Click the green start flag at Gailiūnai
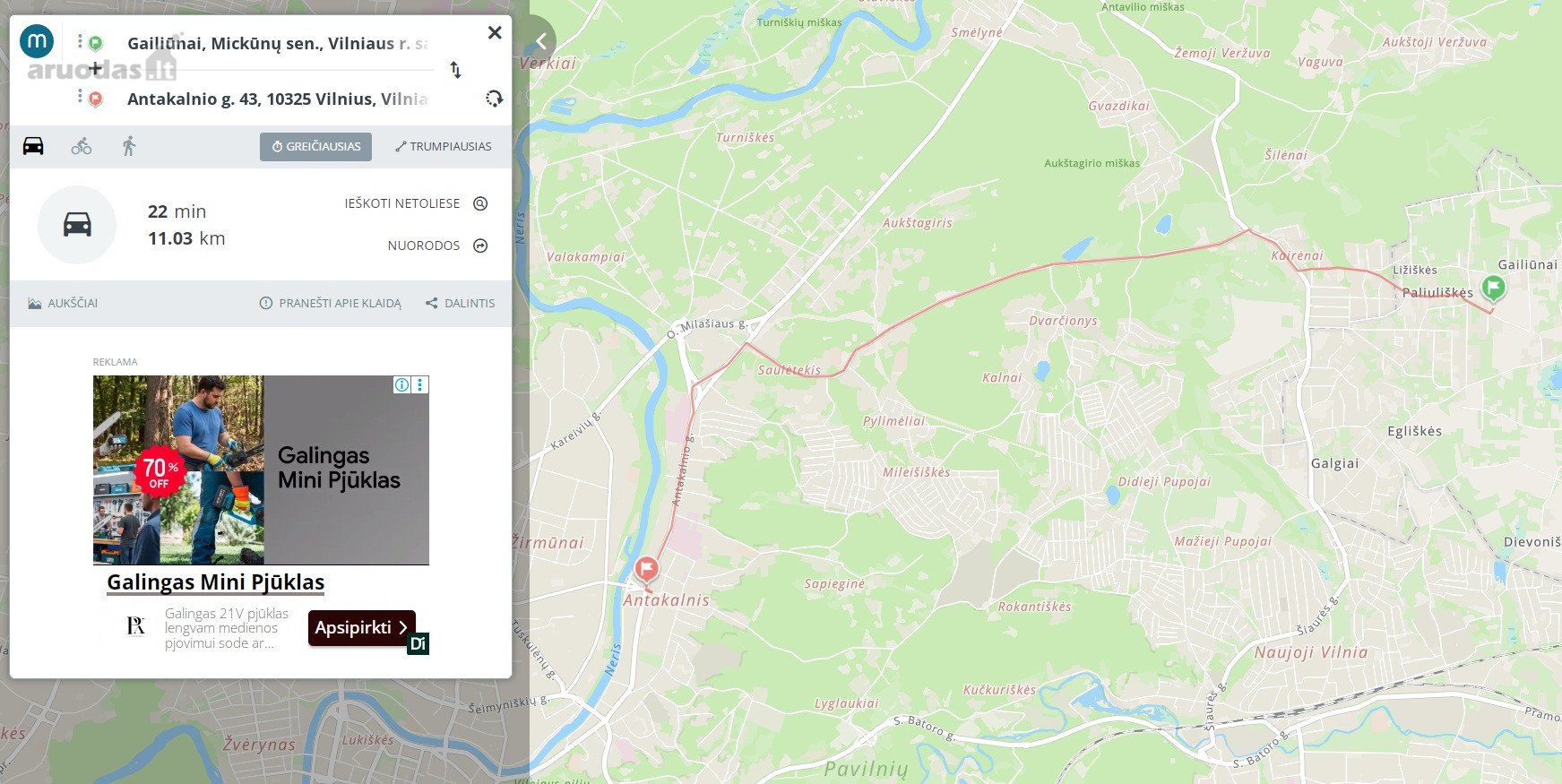The width and height of the screenshot is (1562, 784). pos(1493,289)
